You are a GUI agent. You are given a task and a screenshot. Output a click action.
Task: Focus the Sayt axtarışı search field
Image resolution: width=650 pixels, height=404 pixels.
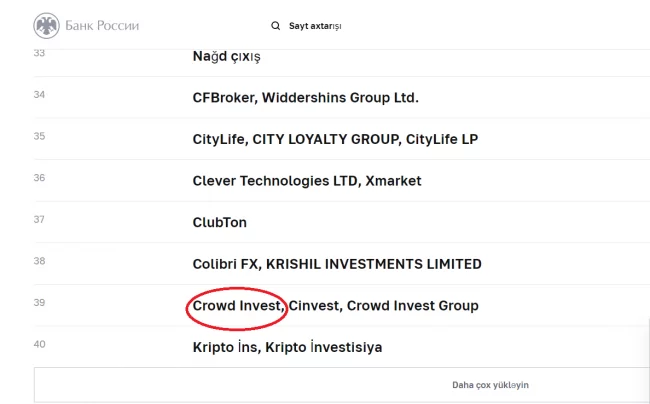click(x=315, y=26)
